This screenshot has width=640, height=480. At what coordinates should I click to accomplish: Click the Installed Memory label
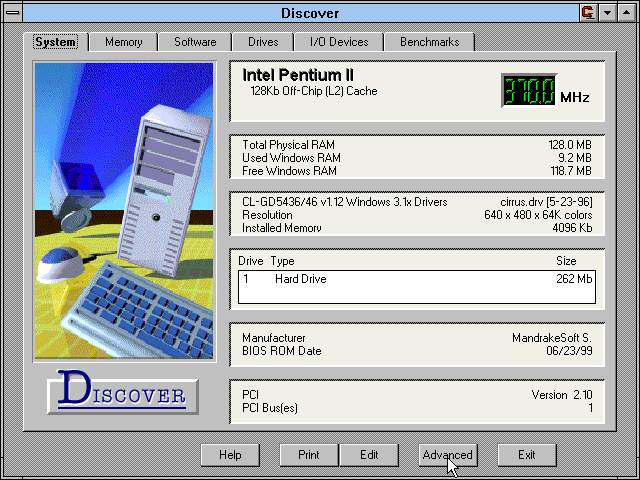click(282, 228)
